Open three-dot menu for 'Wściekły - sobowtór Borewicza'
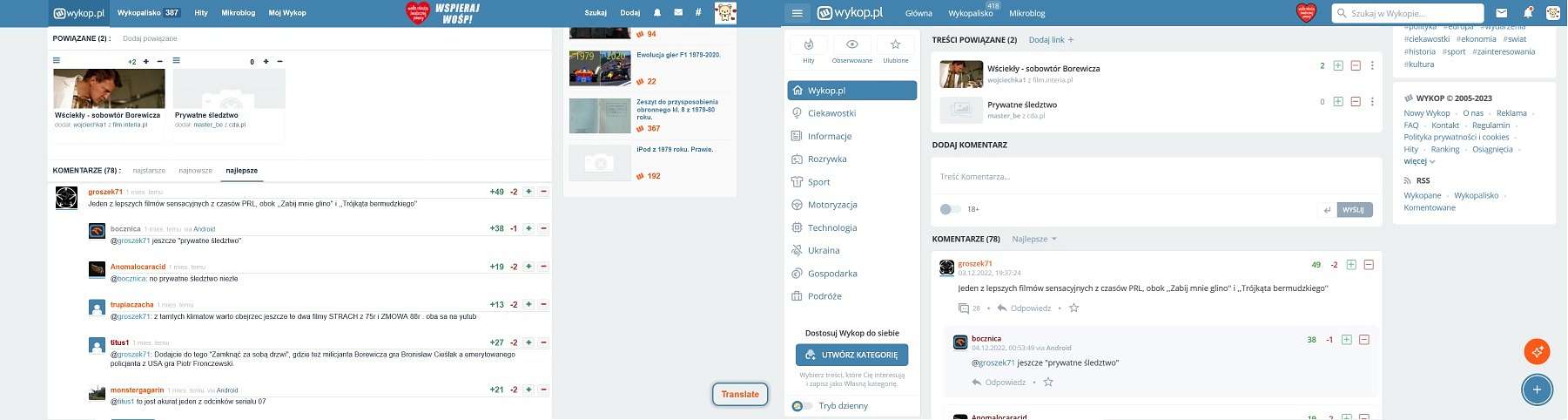1568x420 pixels. [1373, 66]
